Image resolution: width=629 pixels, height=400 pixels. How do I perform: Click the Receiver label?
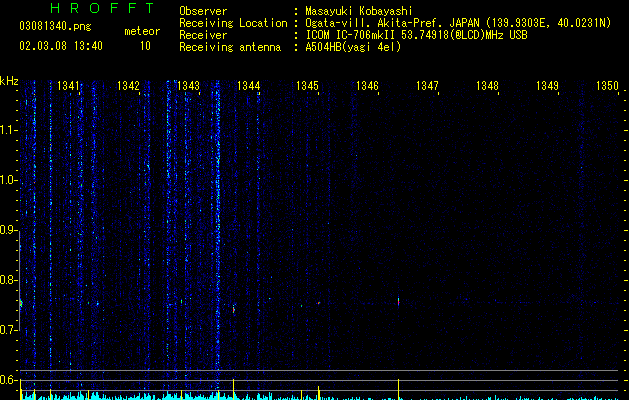203,35
